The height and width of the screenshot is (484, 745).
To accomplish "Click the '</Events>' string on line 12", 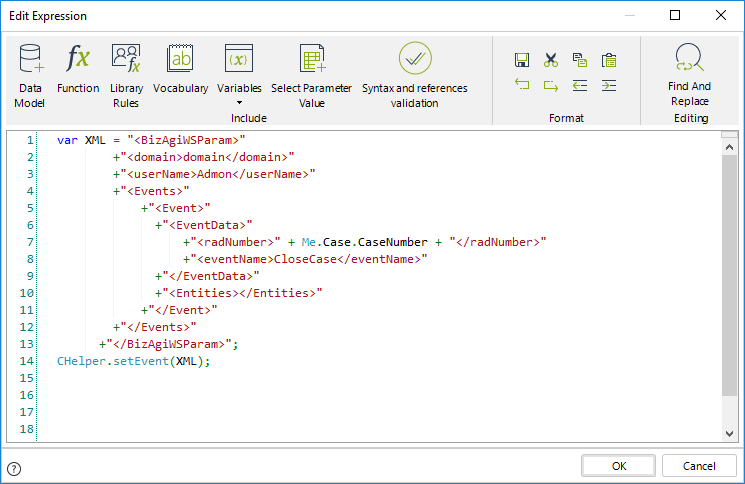I will pos(158,327).
